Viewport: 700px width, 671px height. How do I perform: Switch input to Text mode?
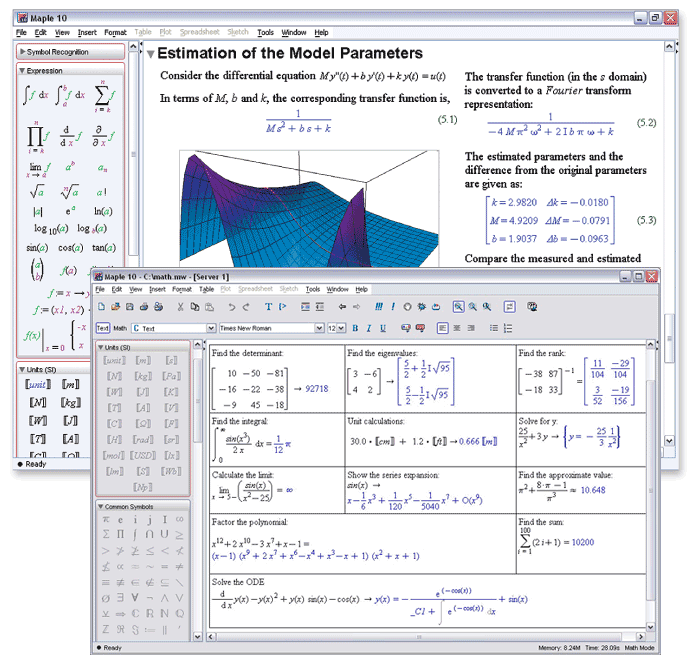coord(103,328)
